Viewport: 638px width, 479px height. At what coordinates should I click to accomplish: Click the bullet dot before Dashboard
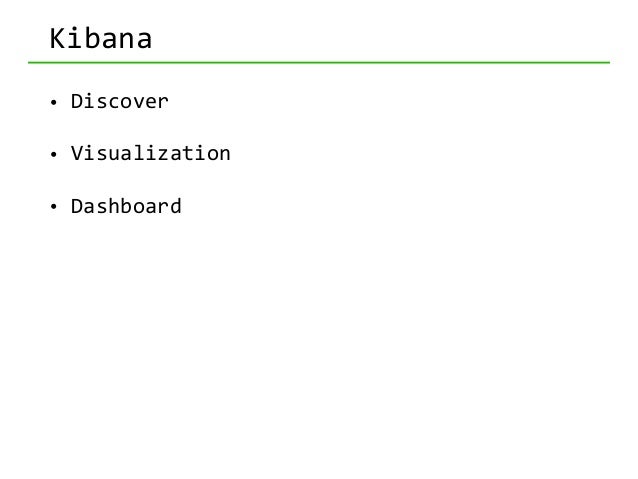(53, 207)
